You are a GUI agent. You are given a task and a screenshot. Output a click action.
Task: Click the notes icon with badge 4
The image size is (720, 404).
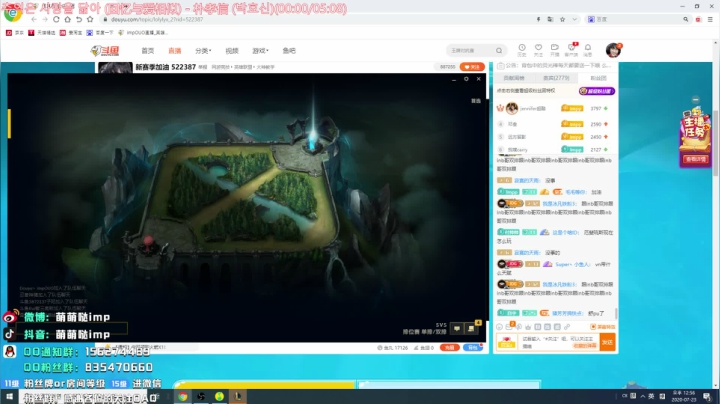coord(471,328)
